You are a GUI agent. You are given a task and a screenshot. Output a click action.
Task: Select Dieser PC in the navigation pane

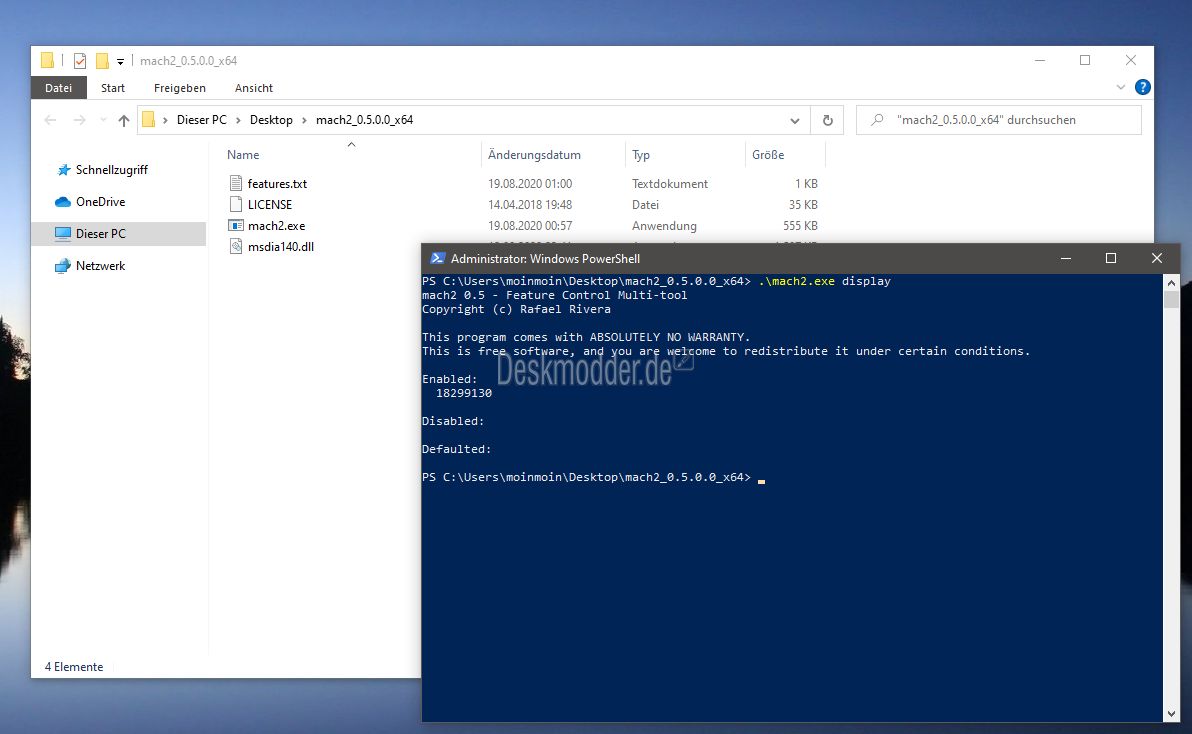coord(119,233)
